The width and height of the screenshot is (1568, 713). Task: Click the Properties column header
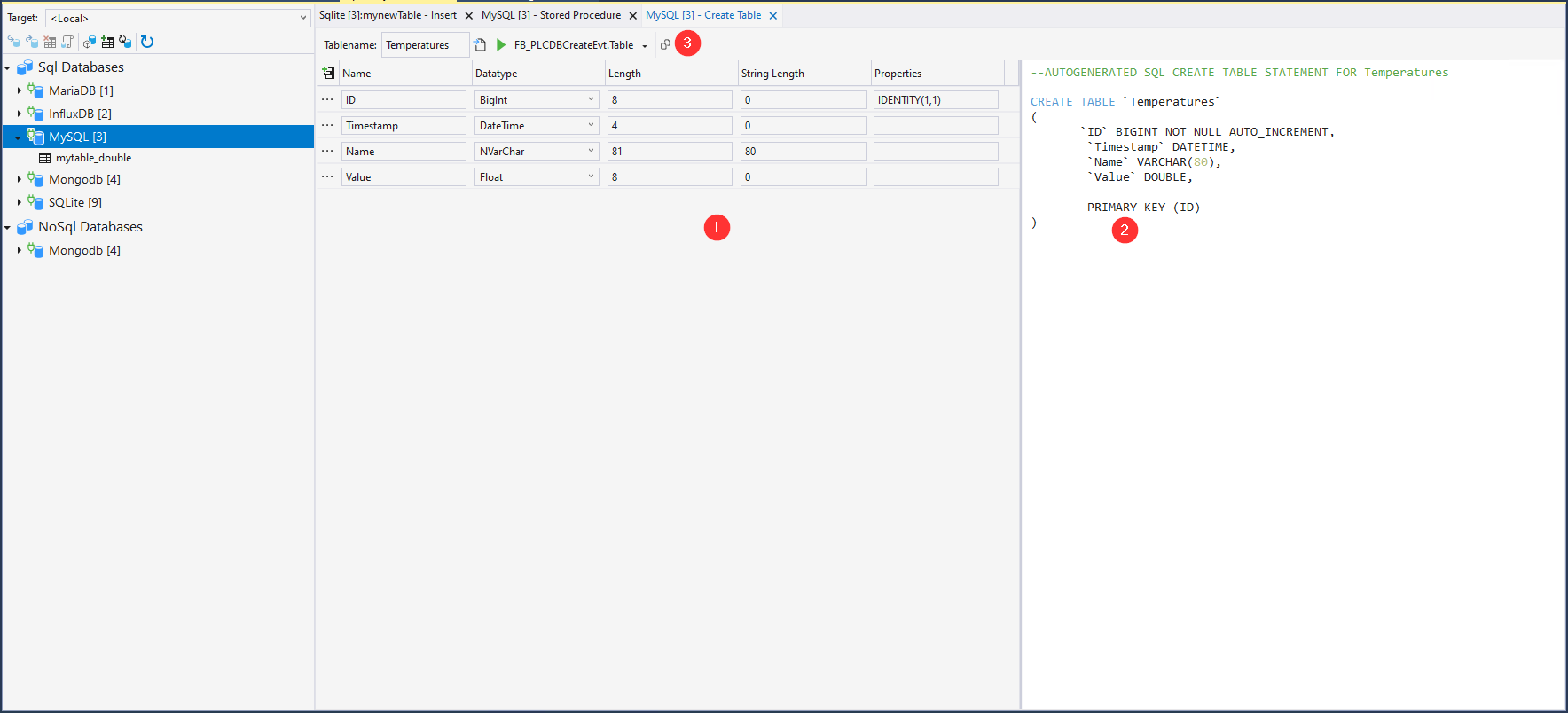pos(937,73)
